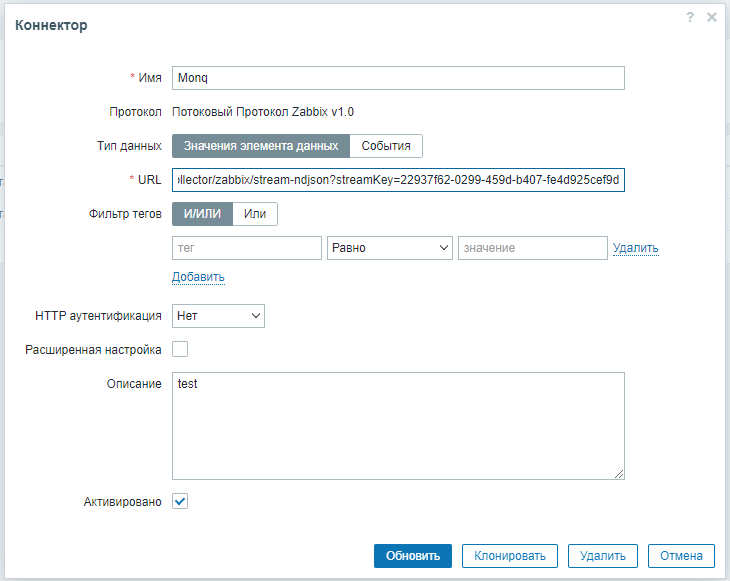Click inside the URL input field
Viewport: 730px width, 581px height.
(398, 180)
